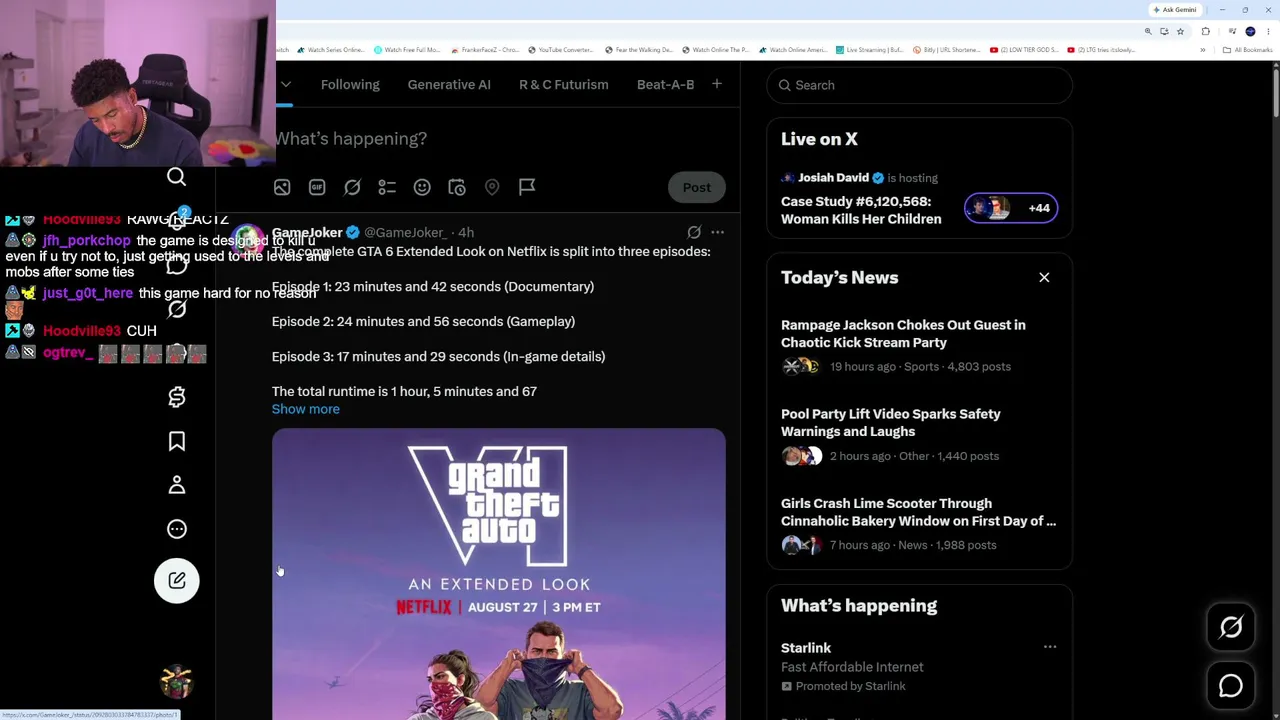The height and width of the screenshot is (720, 1280).
Task: Close the Today's News panel
Action: tap(1044, 278)
